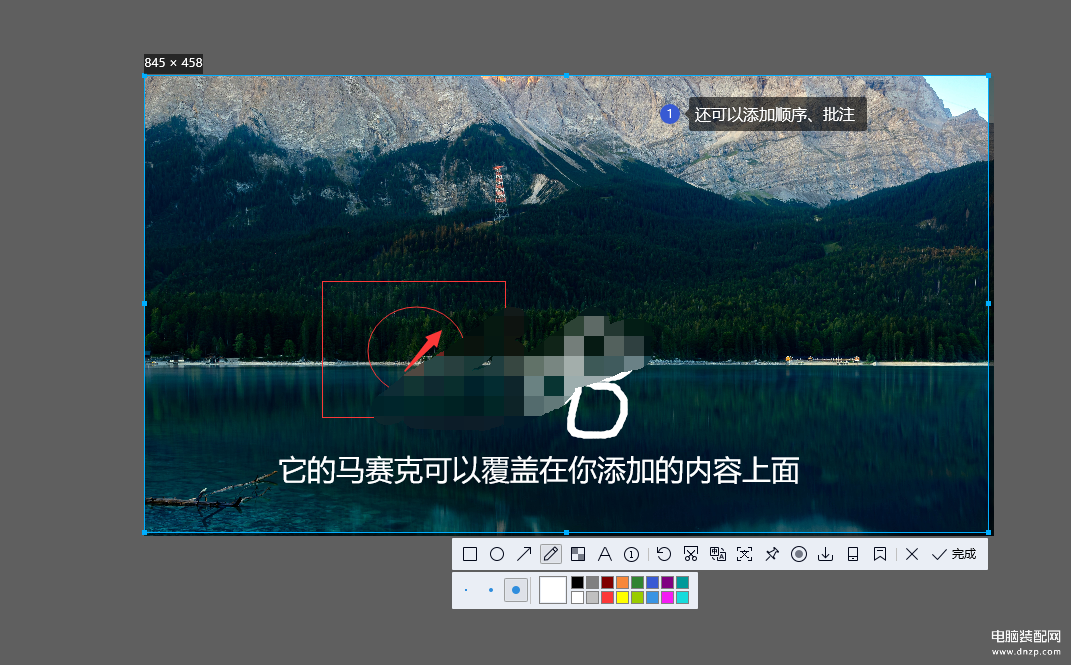The width and height of the screenshot is (1071, 665).
Task: Pick the numbered sequence marker tool
Action: point(632,554)
